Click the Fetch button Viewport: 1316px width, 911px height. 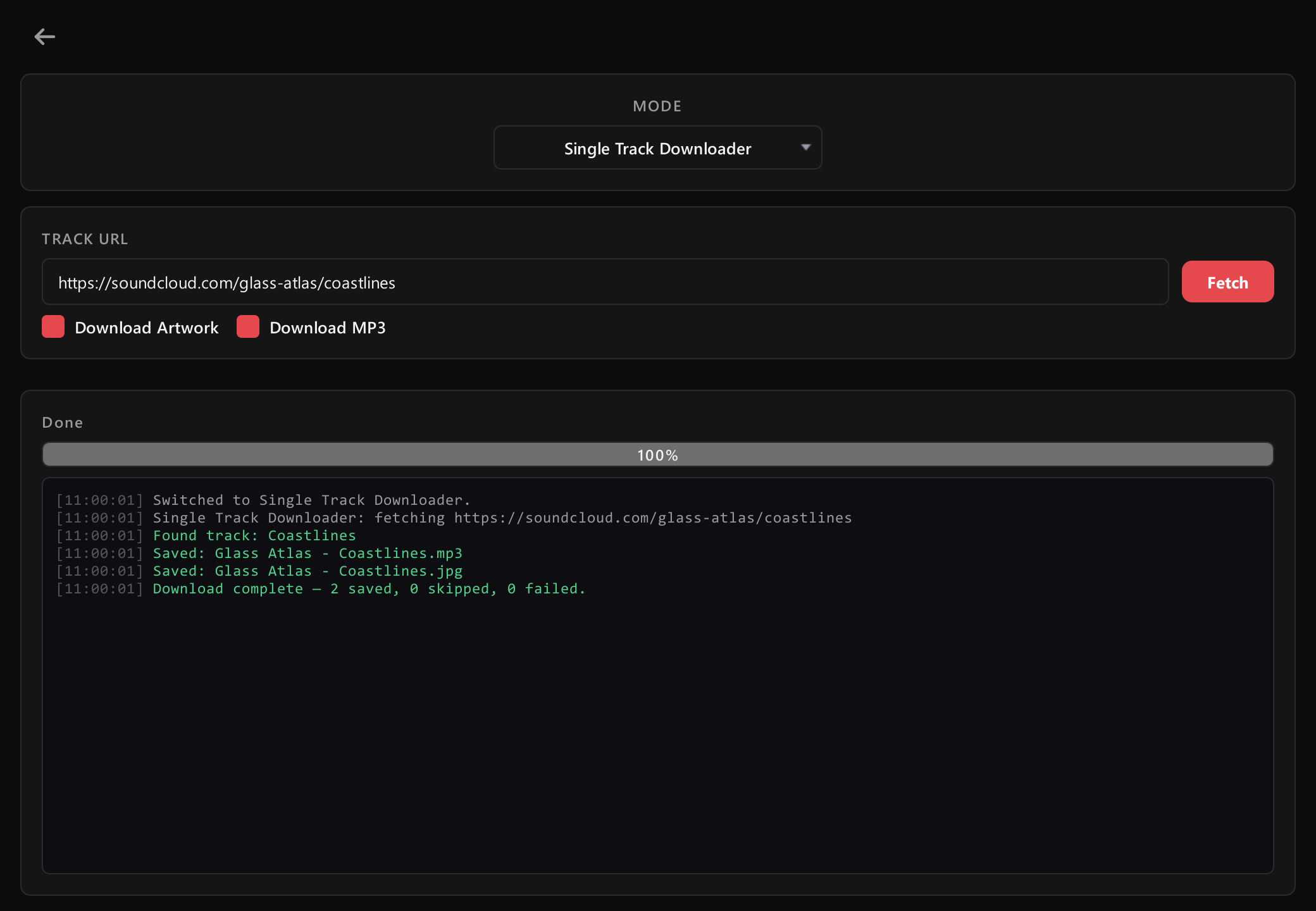[1227, 282]
